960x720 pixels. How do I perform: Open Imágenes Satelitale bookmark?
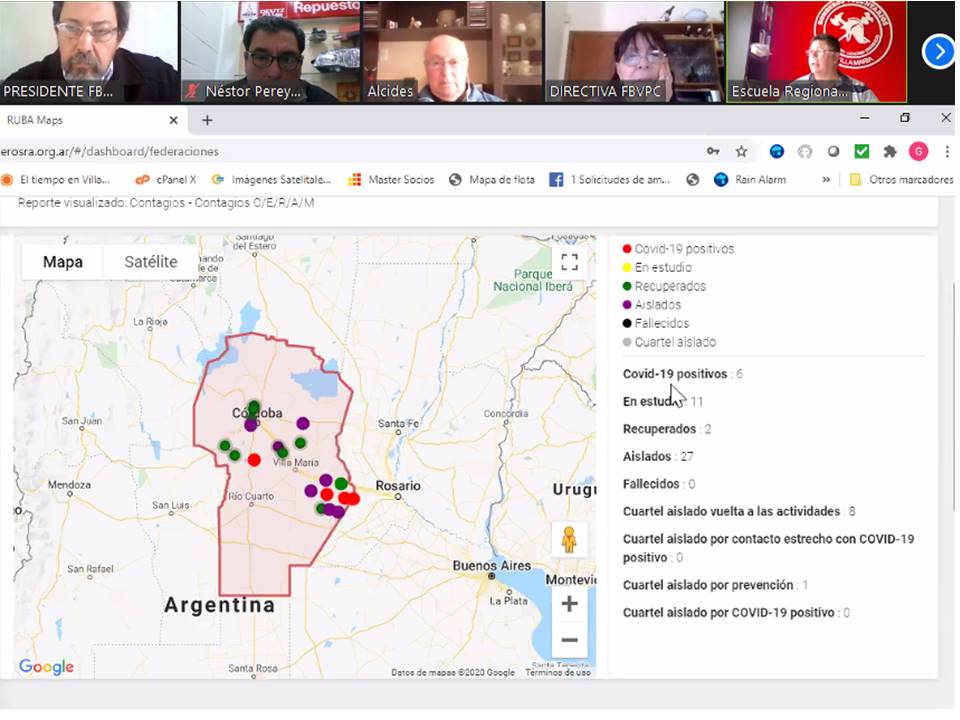271,180
